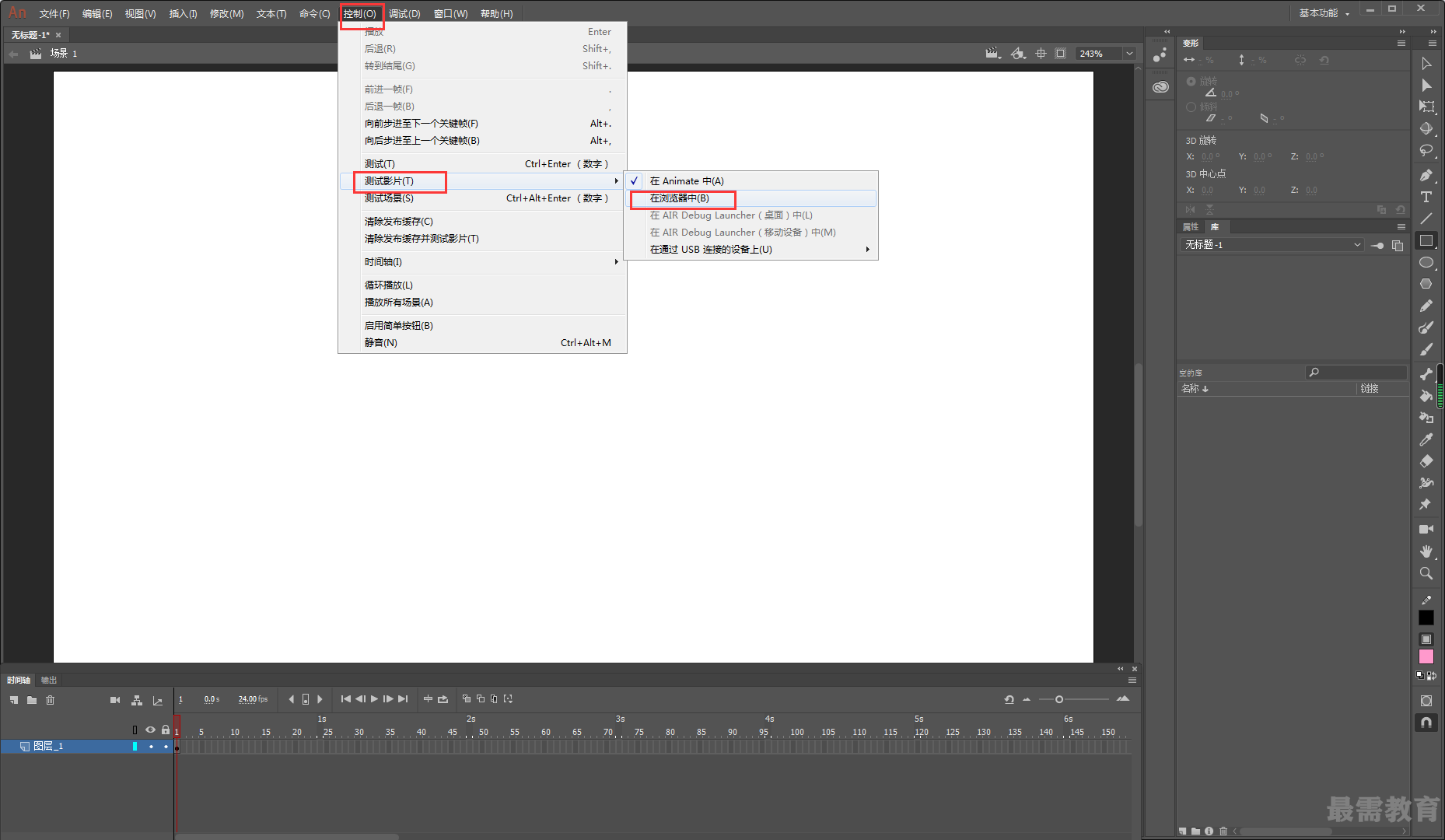The height and width of the screenshot is (840, 1445).
Task: Select the Skew radio button
Action: point(1191,107)
